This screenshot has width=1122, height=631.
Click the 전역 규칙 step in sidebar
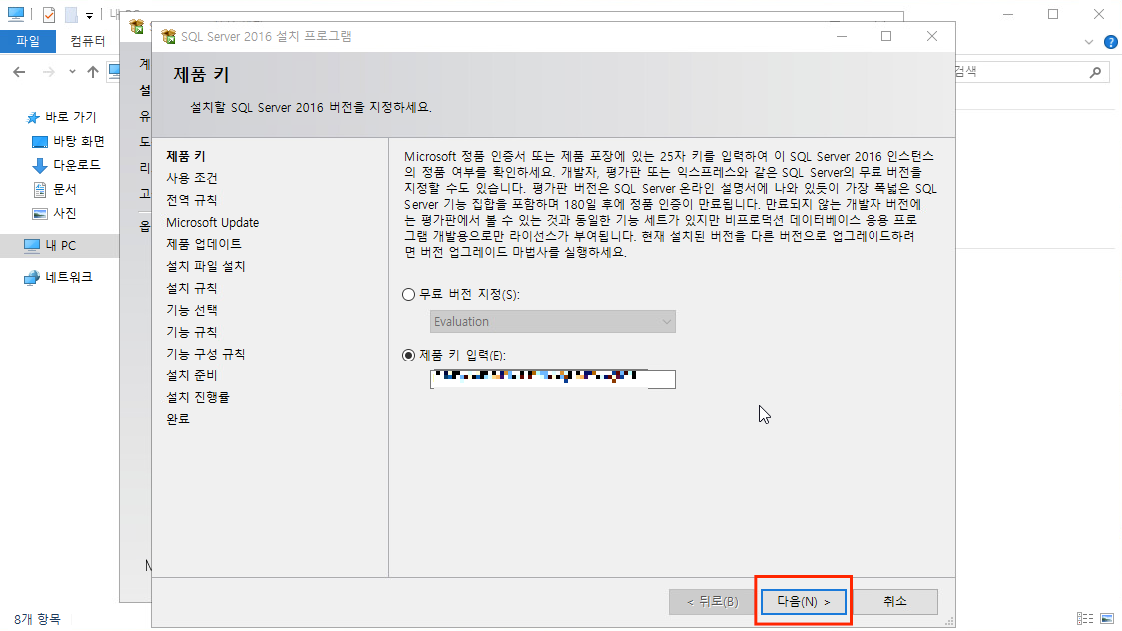(192, 200)
